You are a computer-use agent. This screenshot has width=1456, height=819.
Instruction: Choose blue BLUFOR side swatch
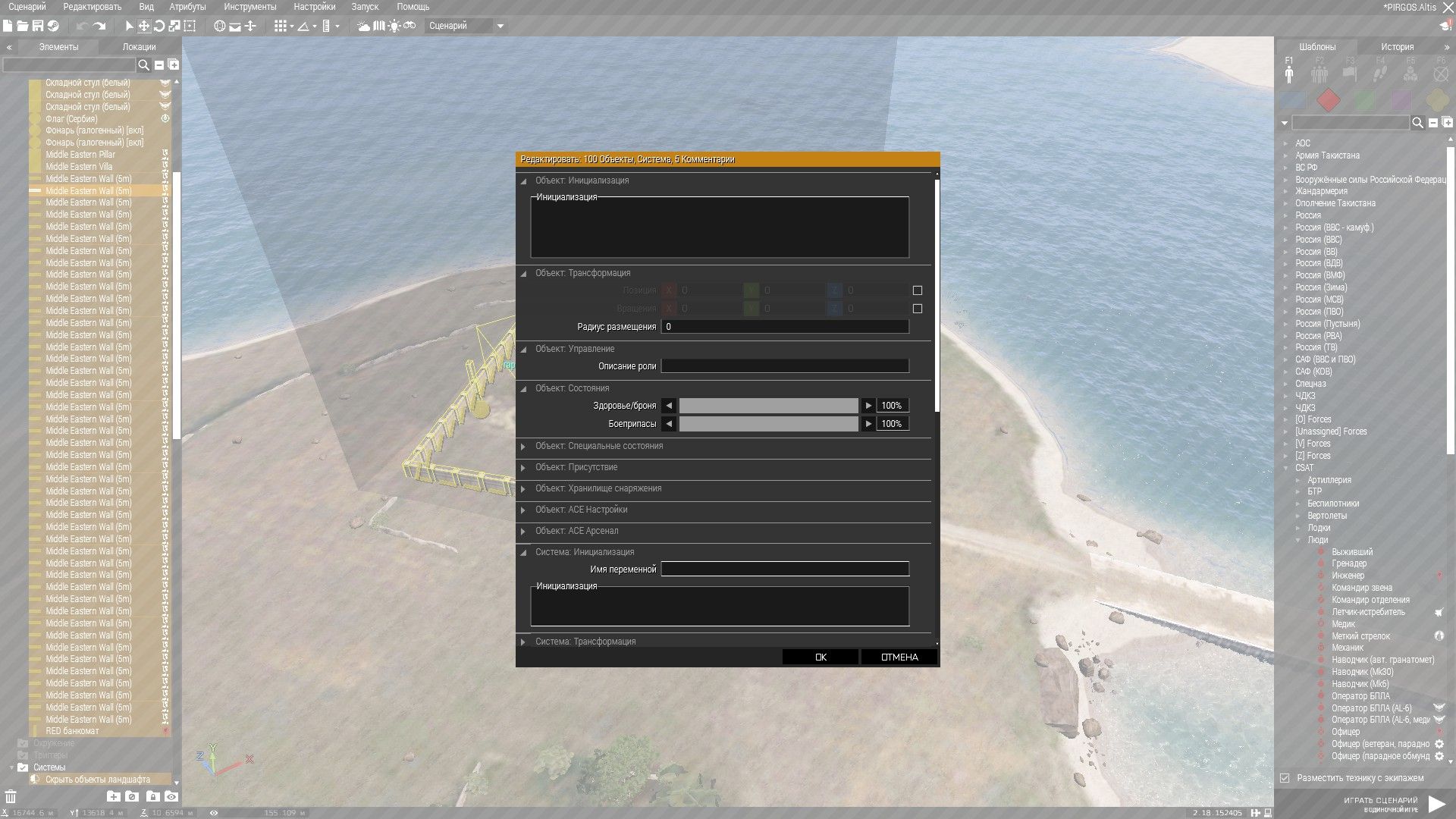pos(1292,99)
